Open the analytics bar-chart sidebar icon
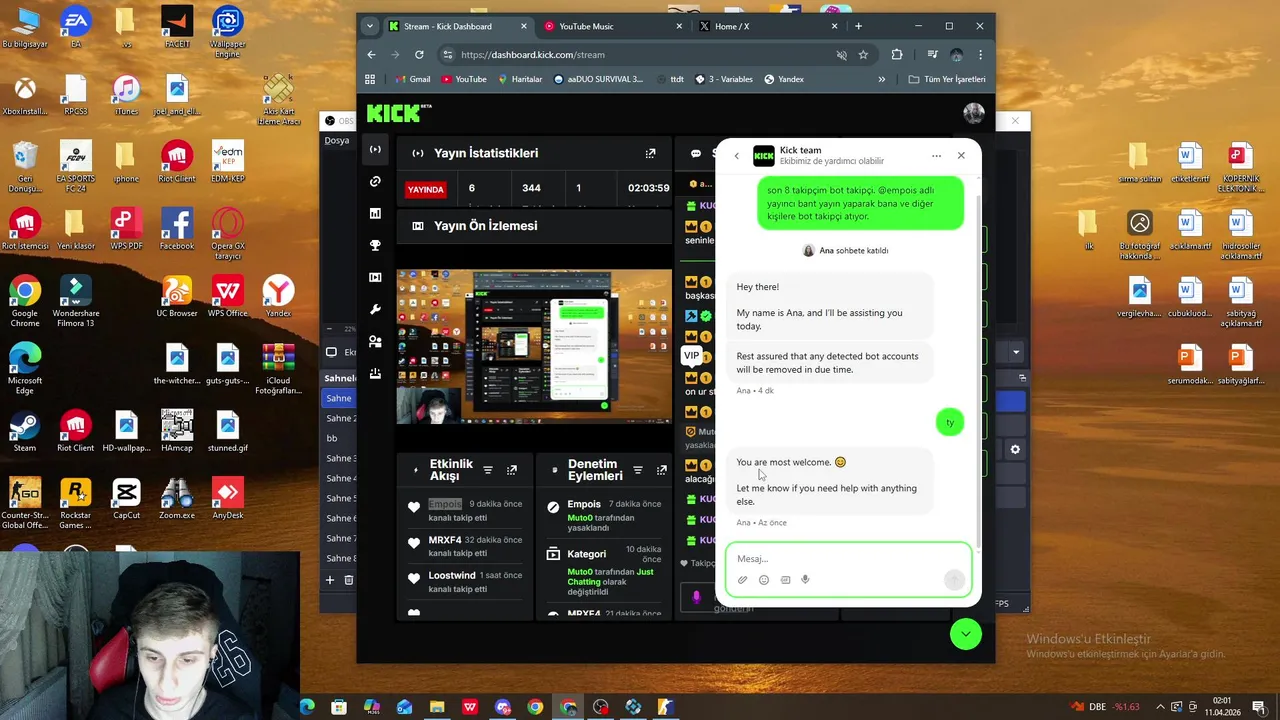1280x720 pixels. (x=375, y=213)
